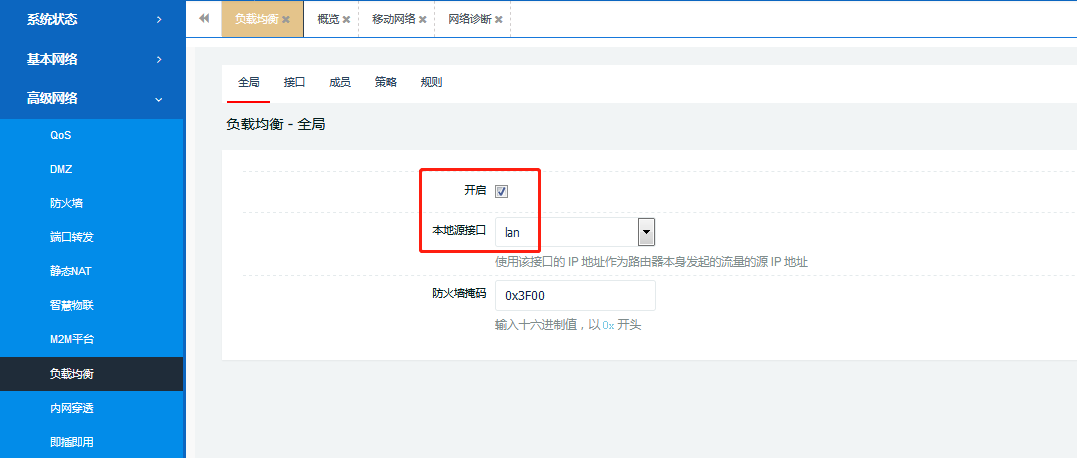1077x458 pixels.
Task: Switch to the 成员 sub-tab
Action: click(340, 82)
